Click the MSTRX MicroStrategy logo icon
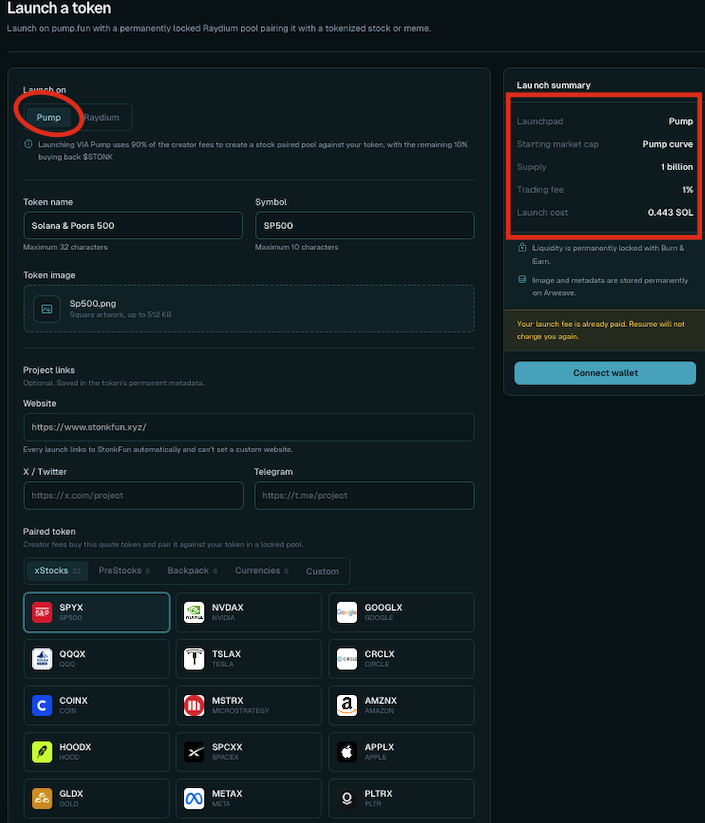The width and height of the screenshot is (705, 823). point(194,705)
